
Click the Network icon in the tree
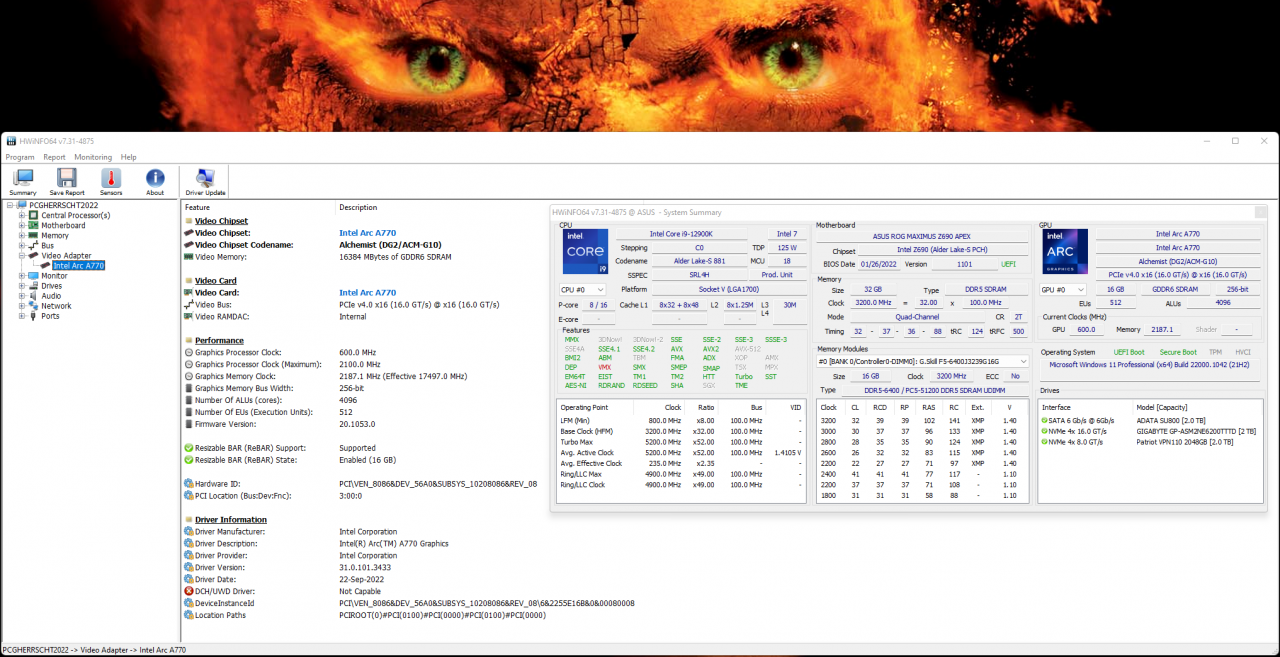34,306
